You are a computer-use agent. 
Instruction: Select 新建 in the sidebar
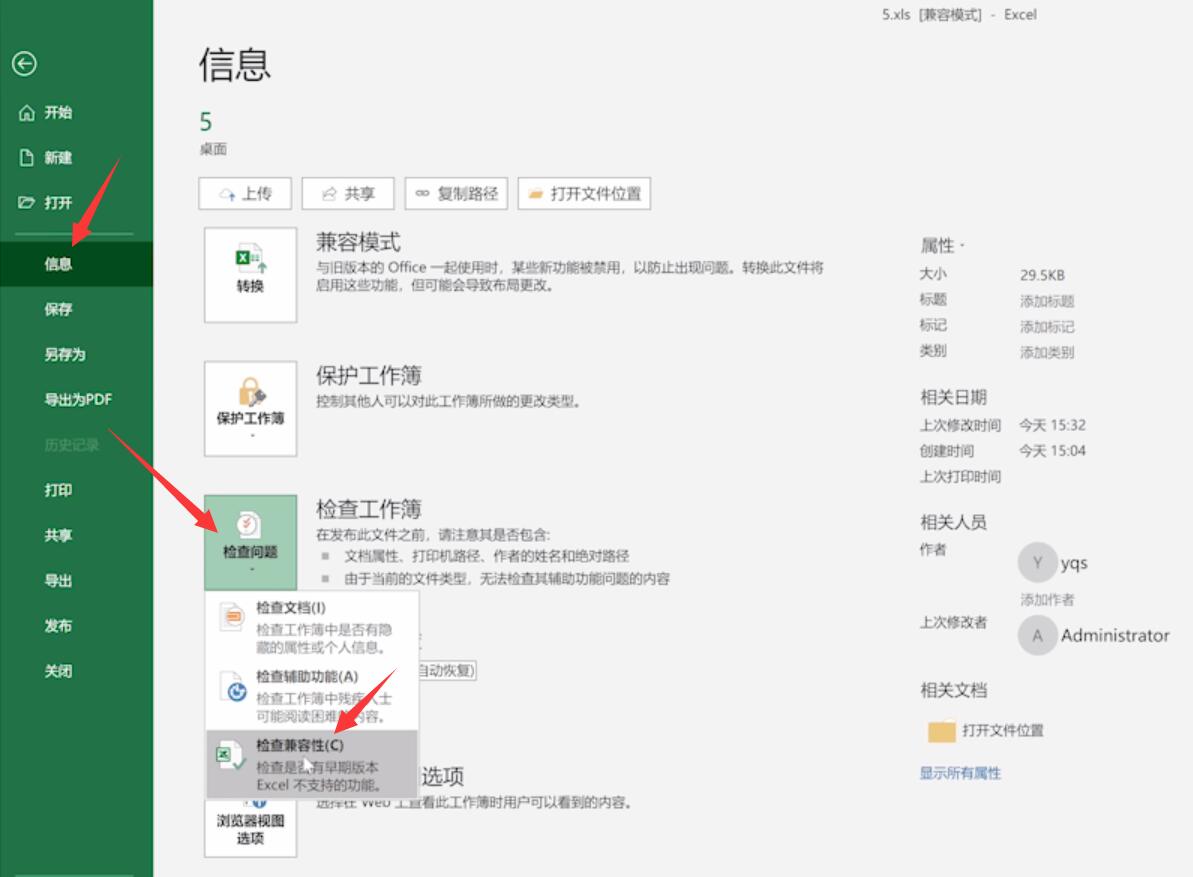pyautogui.click(x=46, y=157)
